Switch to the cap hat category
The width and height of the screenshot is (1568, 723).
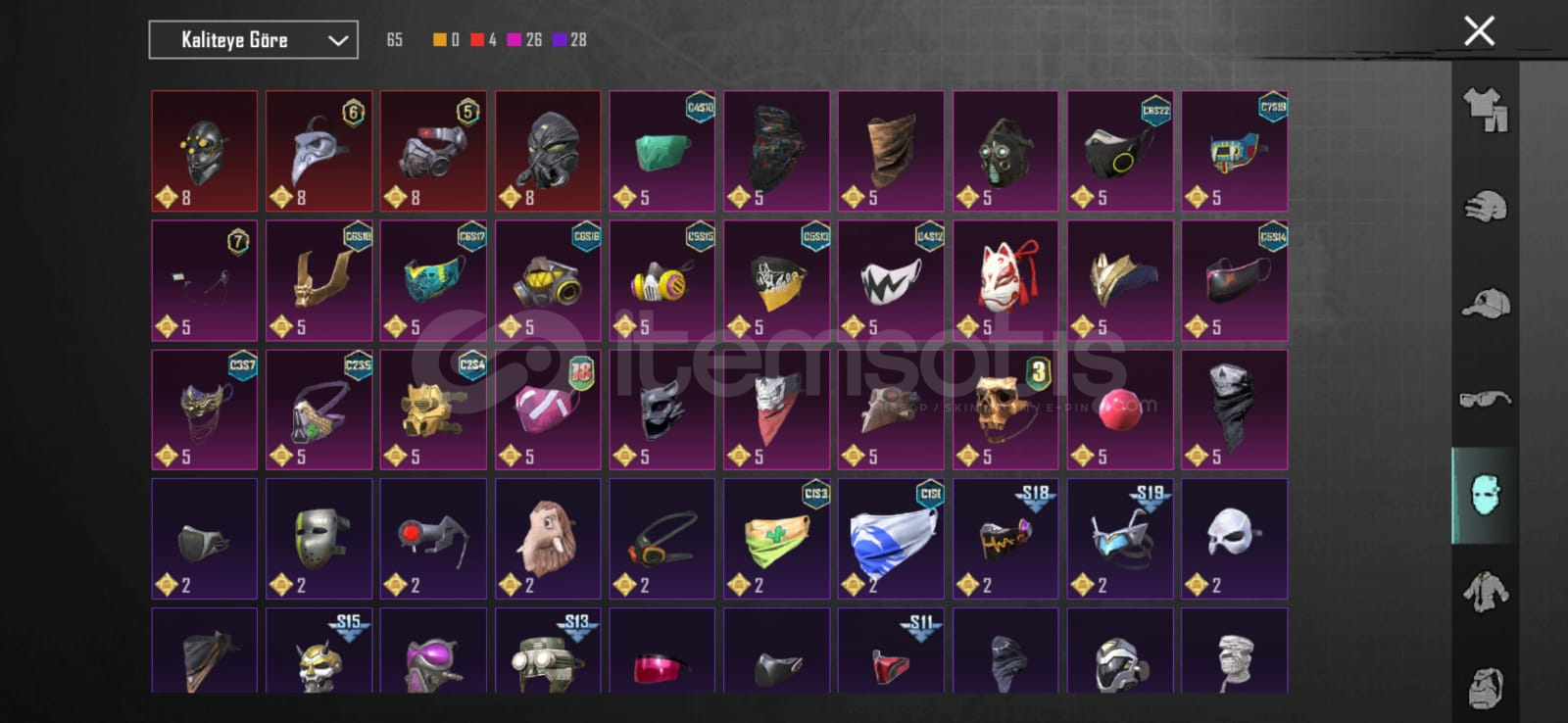(1486, 303)
